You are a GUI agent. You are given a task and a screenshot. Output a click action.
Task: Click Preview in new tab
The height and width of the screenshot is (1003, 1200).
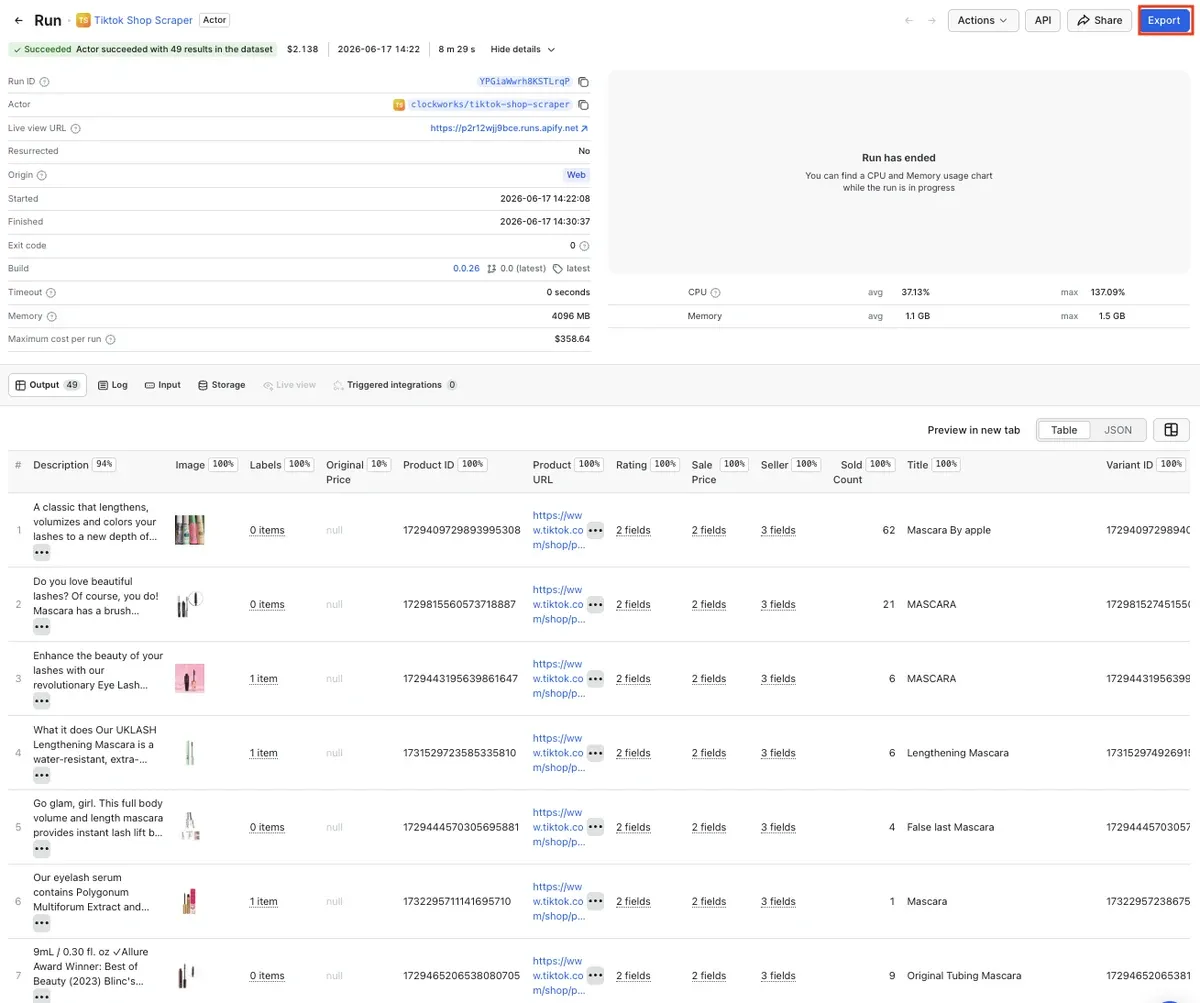(974, 430)
